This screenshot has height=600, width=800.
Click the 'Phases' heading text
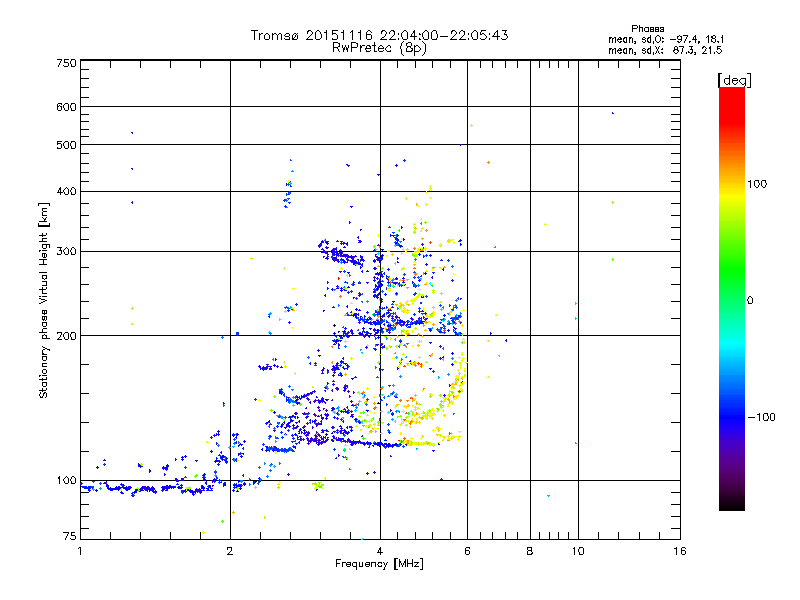[x=647, y=29]
